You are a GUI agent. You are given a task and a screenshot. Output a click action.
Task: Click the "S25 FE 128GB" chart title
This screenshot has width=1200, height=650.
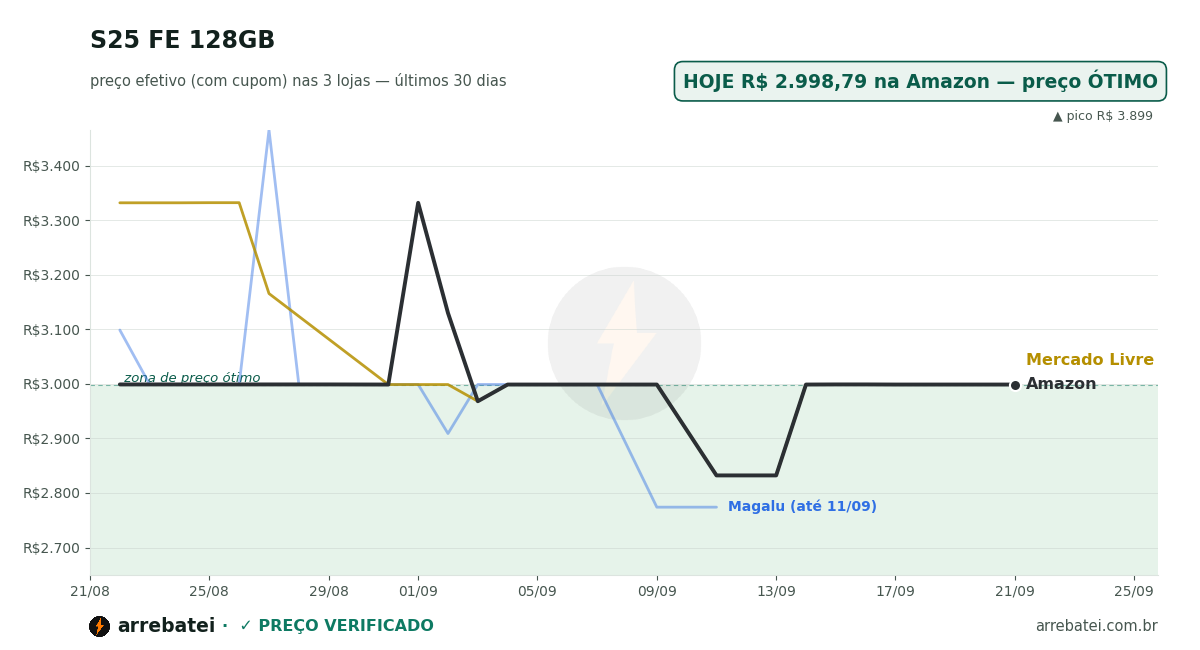(x=182, y=41)
